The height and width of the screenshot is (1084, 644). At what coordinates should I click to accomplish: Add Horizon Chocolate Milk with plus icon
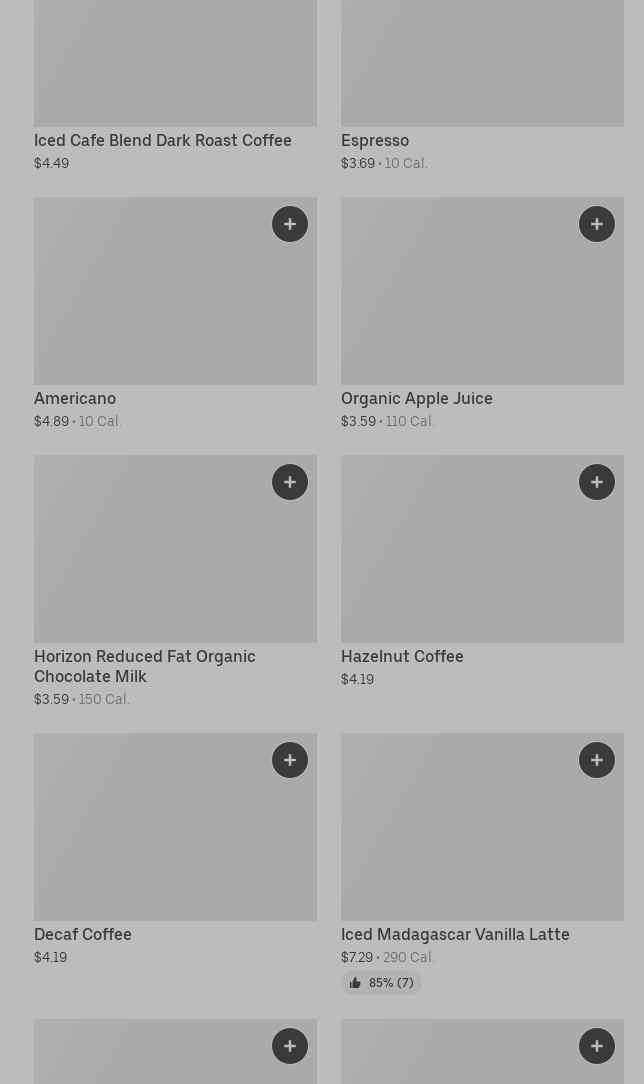pos(290,482)
